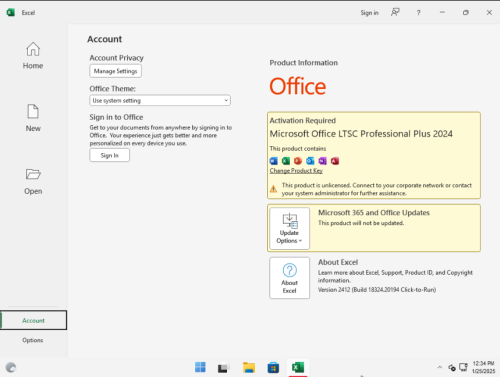Screen dimensions: 500x377
Task: Click the Help question mark icon
Action: pos(419,13)
